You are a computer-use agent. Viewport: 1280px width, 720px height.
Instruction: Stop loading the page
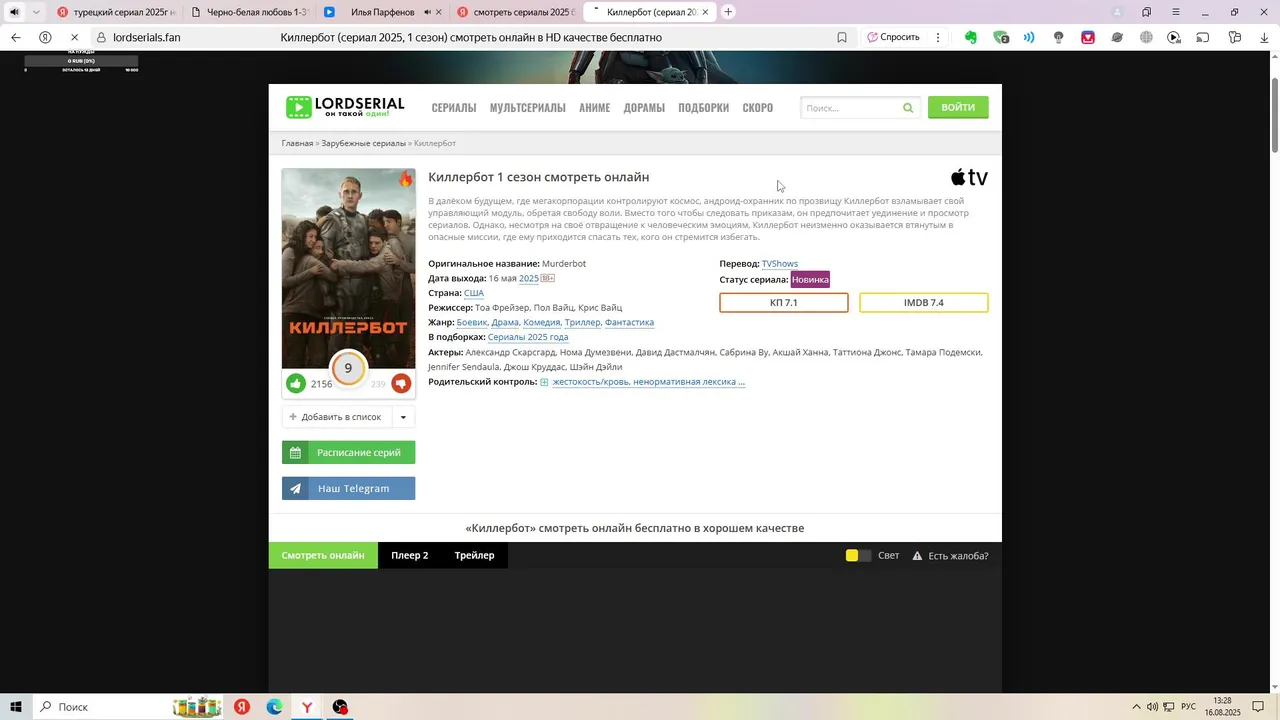click(75, 37)
